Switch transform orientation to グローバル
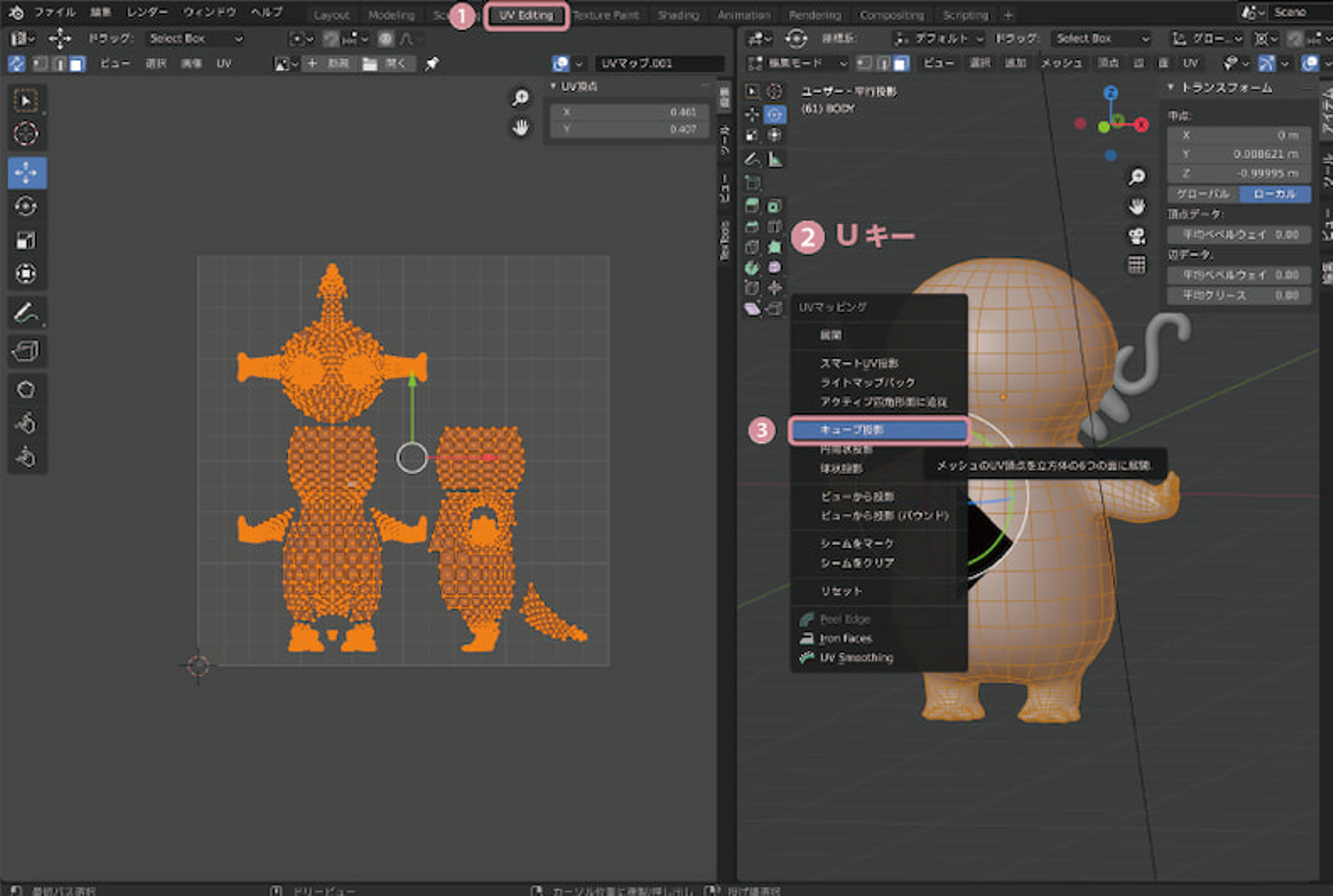Screen dimensions: 1333x896 tap(1202, 194)
